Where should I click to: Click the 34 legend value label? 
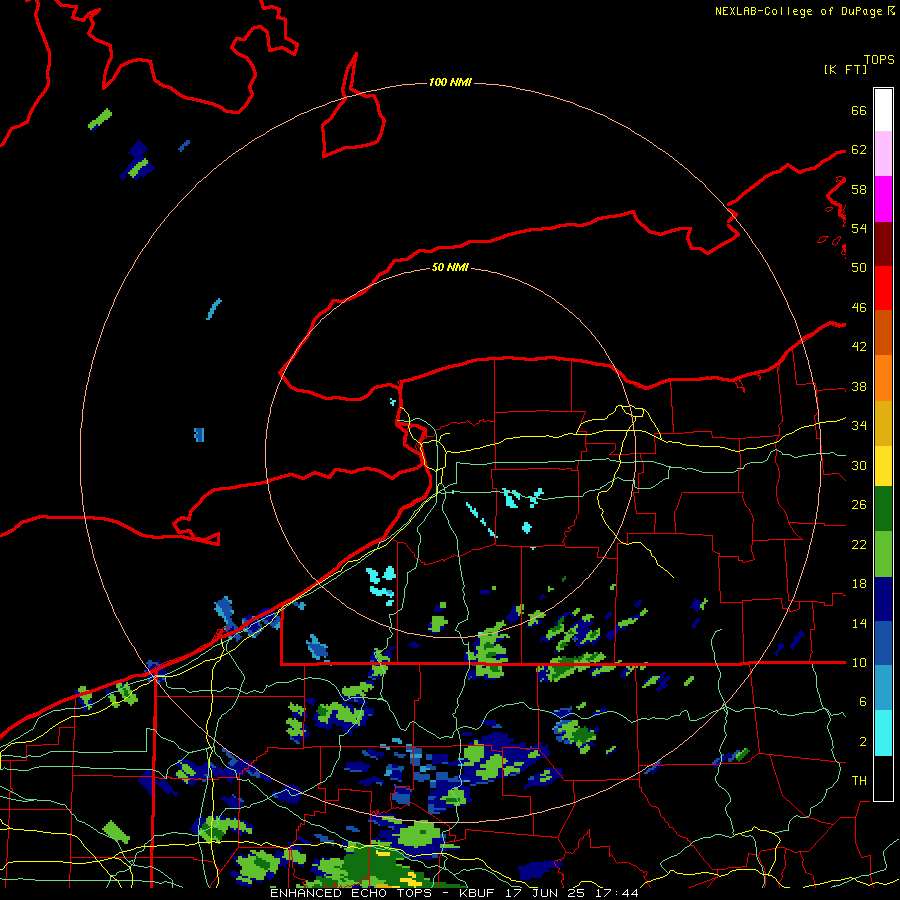pyautogui.click(x=859, y=426)
